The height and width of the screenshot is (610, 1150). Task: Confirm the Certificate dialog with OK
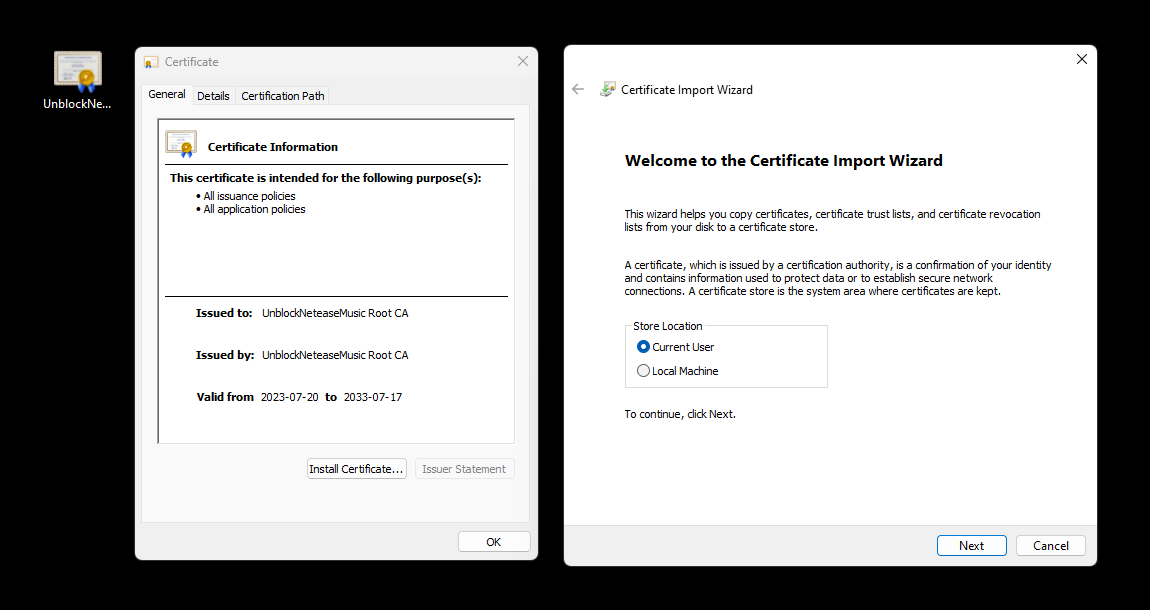coord(494,542)
